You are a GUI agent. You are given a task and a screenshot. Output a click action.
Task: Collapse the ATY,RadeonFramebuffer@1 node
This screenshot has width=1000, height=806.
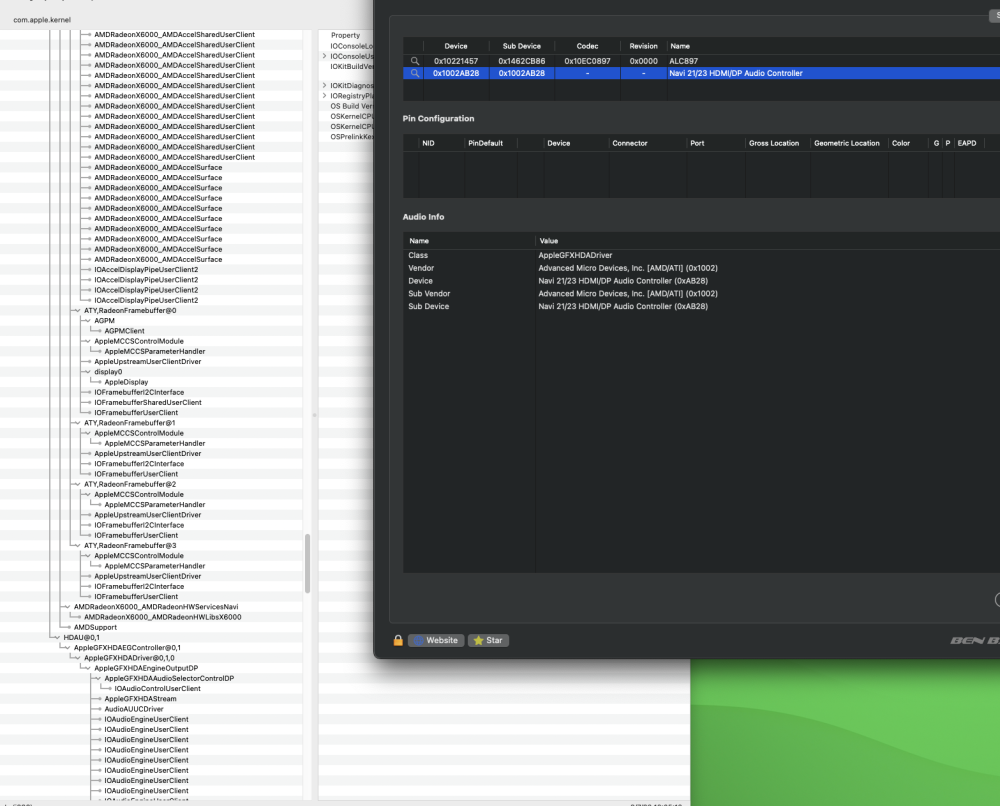pos(78,423)
